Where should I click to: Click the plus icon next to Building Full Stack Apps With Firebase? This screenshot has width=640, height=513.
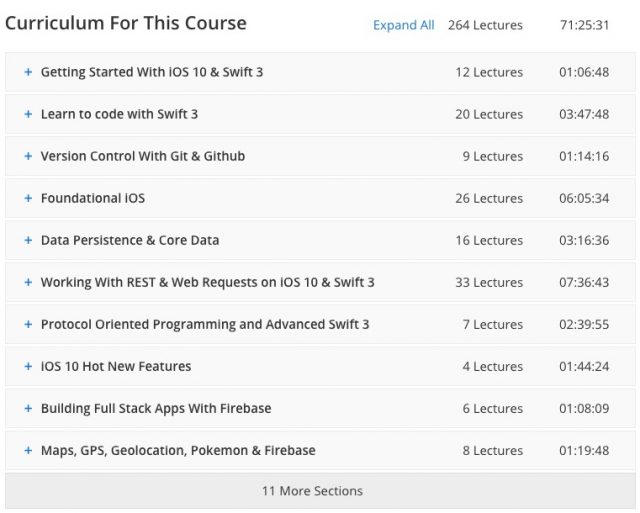(x=28, y=409)
